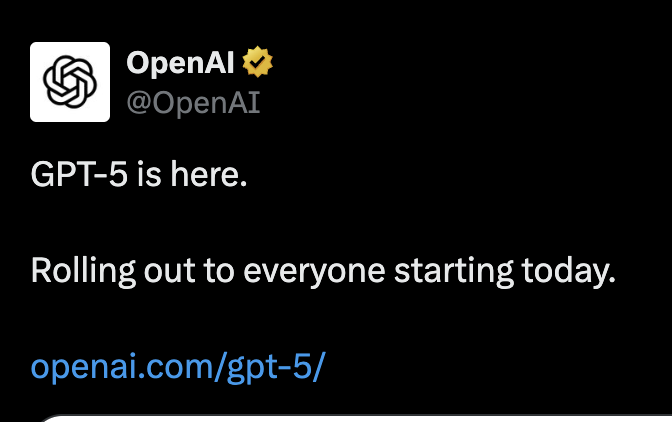Click the "gpt-5/" portion of the blue URL

pyautogui.click(x=276, y=368)
